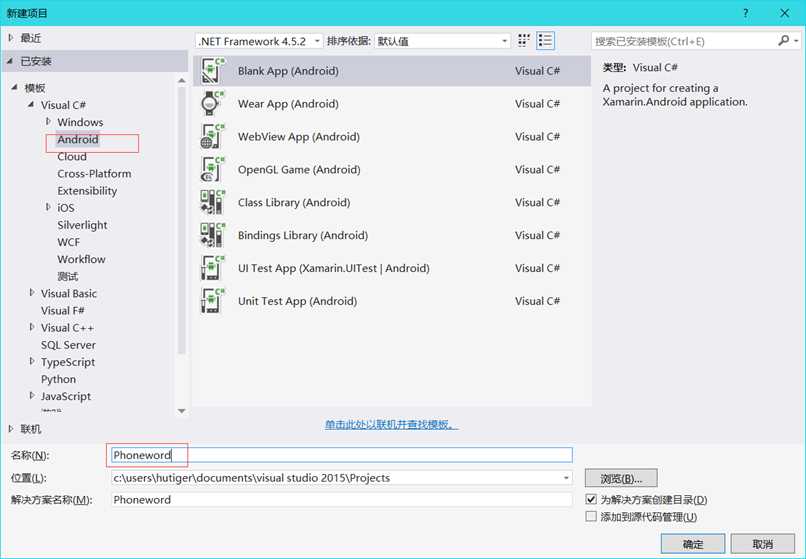Collapse the Visual C# tree node

point(31,105)
